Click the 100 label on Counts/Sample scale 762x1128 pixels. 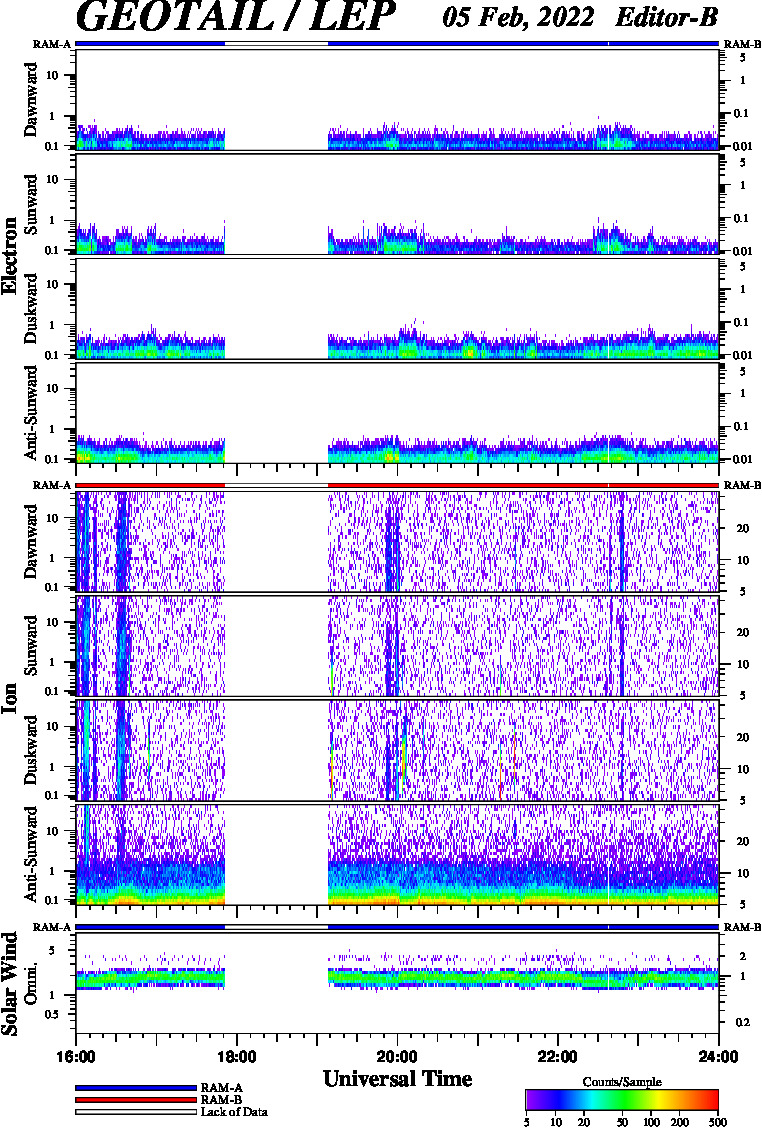[x=651, y=1122]
